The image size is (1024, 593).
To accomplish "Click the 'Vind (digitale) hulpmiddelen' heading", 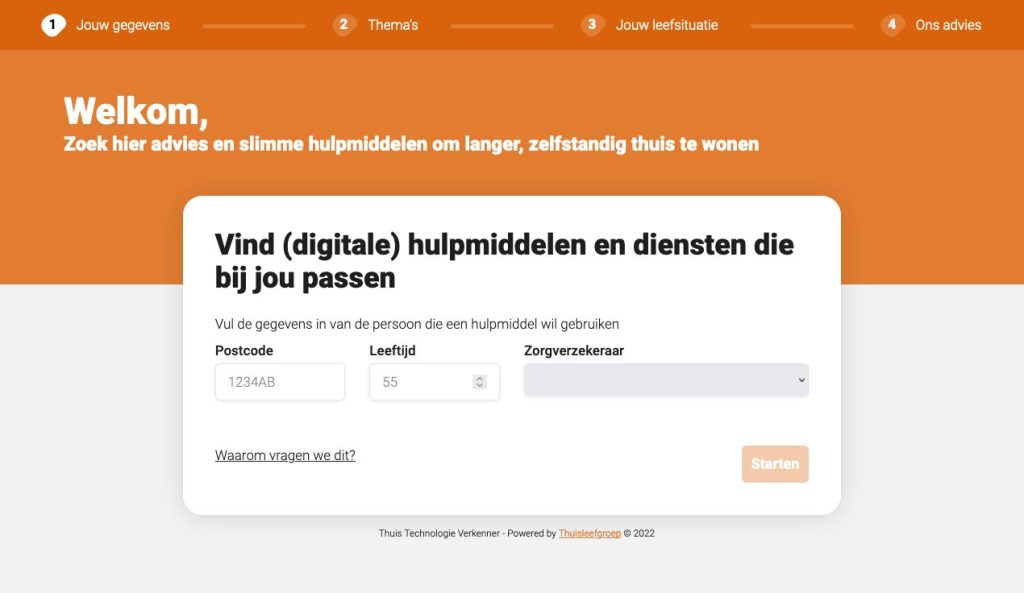I will pyautogui.click(x=504, y=261).
